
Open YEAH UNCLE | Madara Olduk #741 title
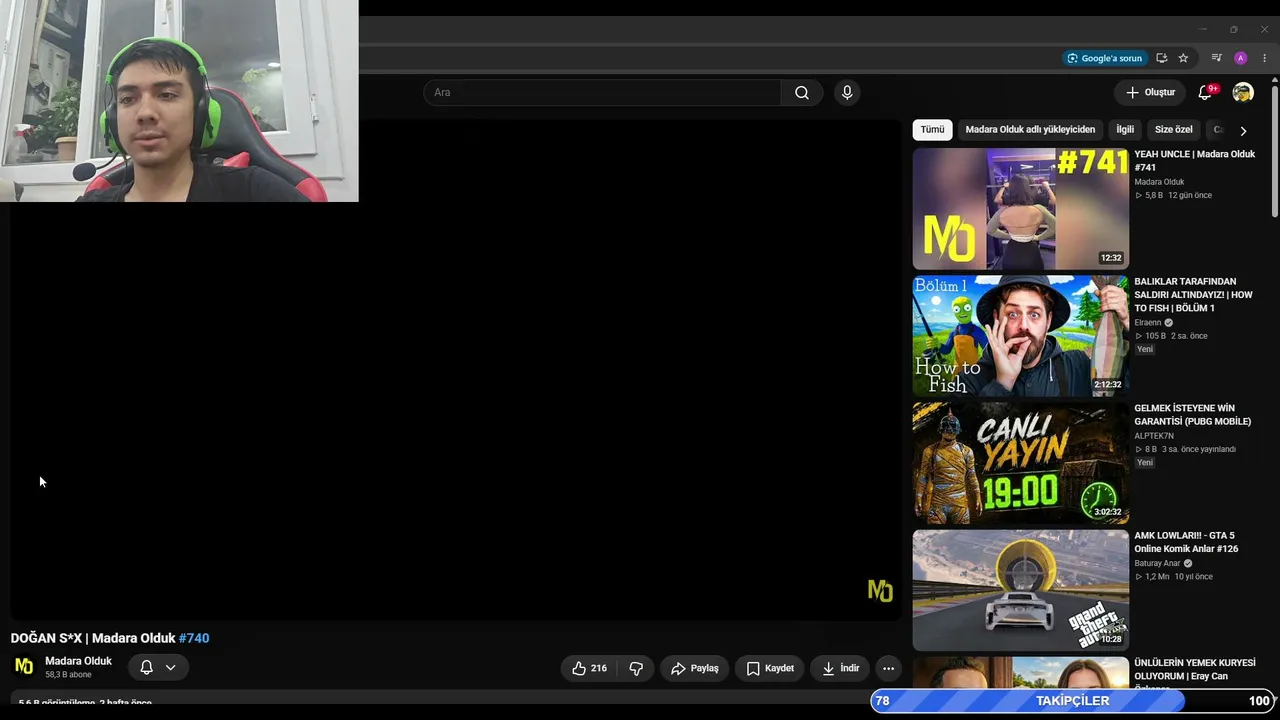click(1194, 161)
